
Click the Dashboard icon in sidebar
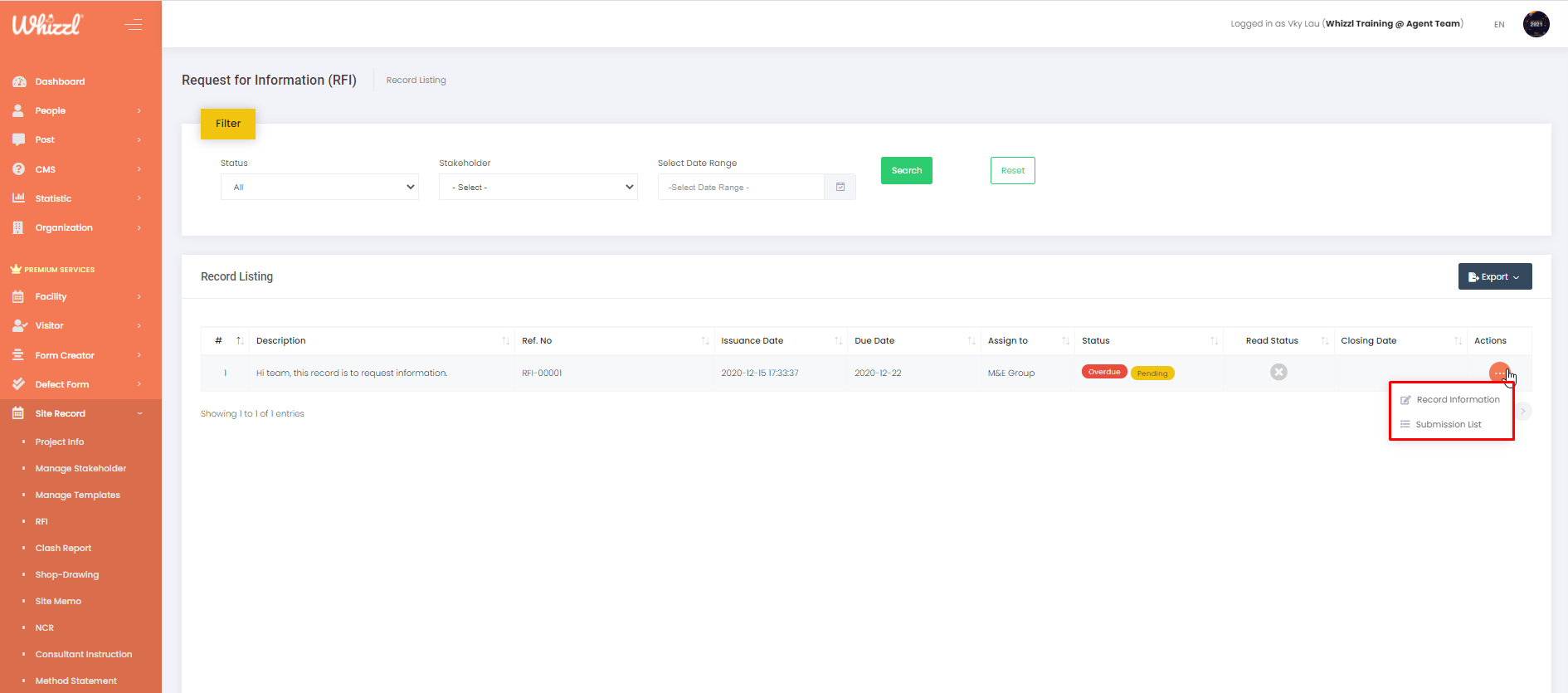tap(19, 81)
